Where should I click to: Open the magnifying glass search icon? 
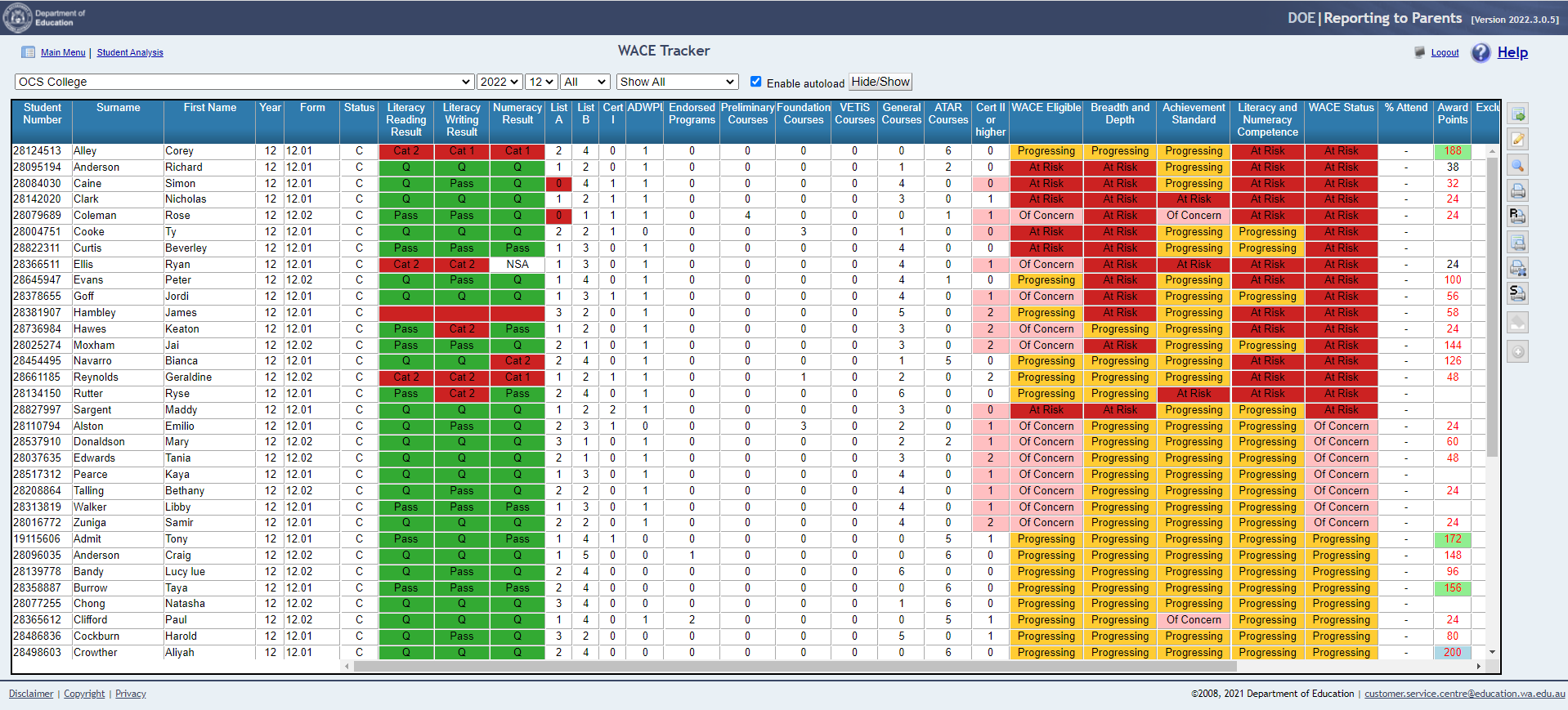[x=1517, y=165]
